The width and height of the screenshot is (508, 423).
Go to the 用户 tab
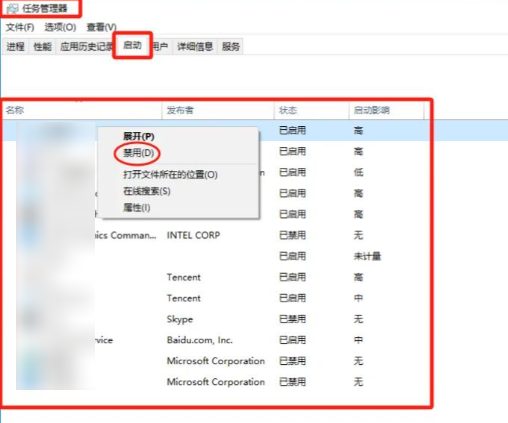[160, 46]
